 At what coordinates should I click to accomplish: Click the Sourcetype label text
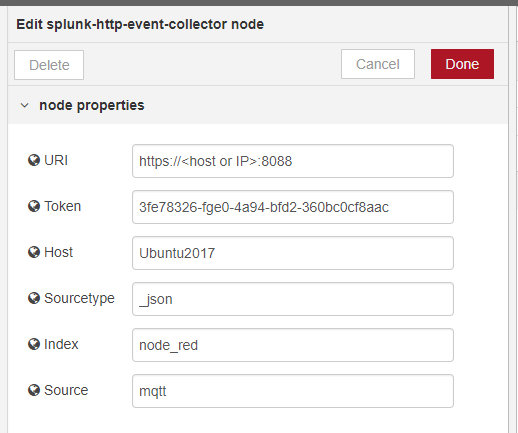(x=79, y=299)
